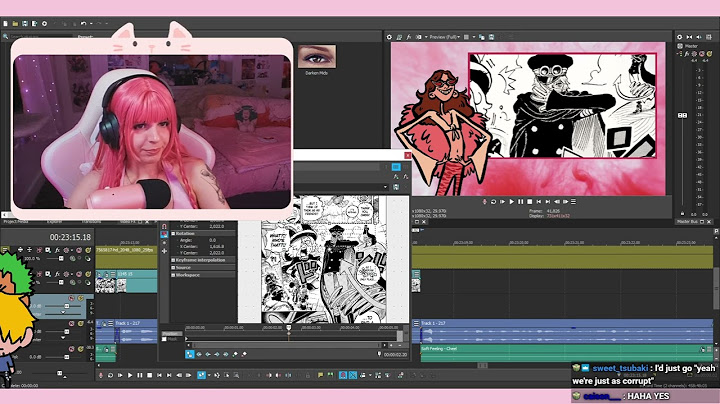720x404 pixels.
Task: Create a new project from the toolbar
Action: pyautogui.click(x=5, y=23)
